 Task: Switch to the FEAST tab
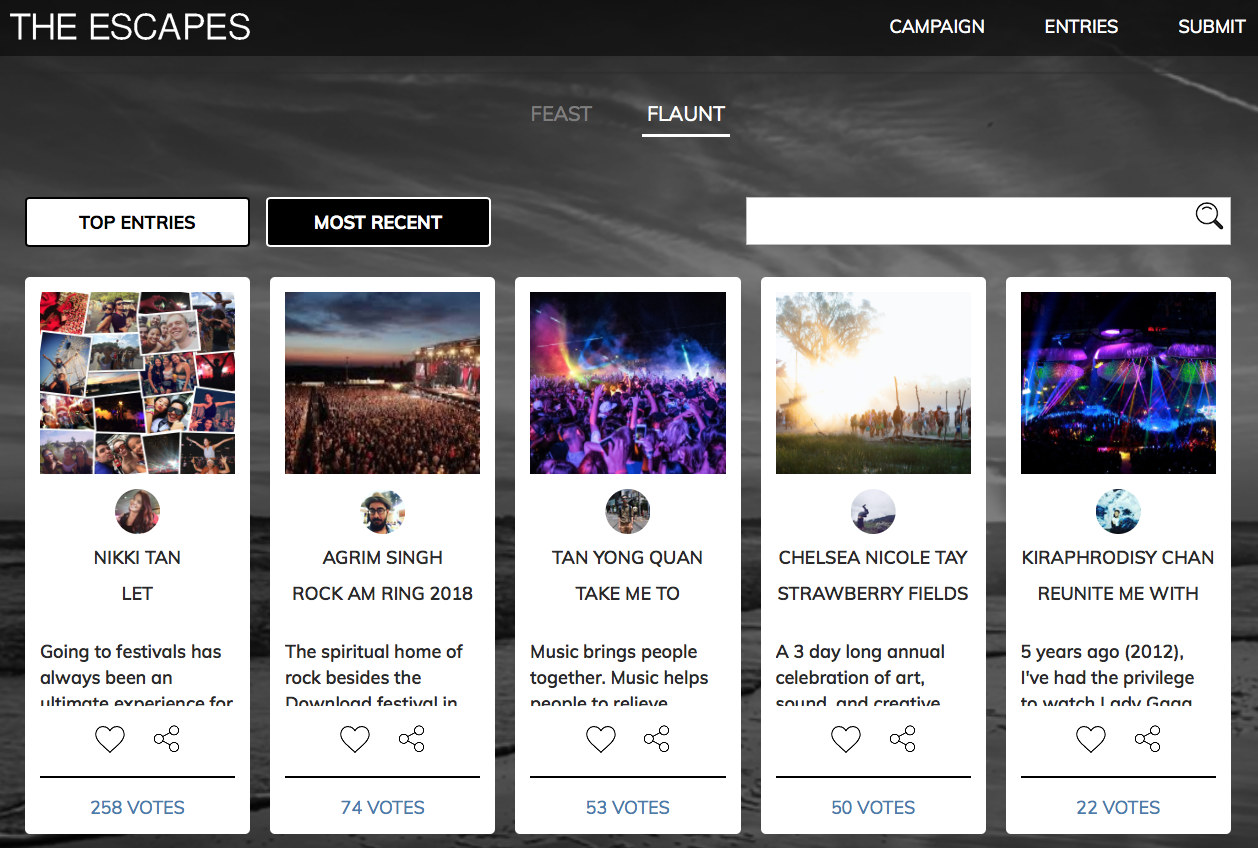[x=561, y=114]
